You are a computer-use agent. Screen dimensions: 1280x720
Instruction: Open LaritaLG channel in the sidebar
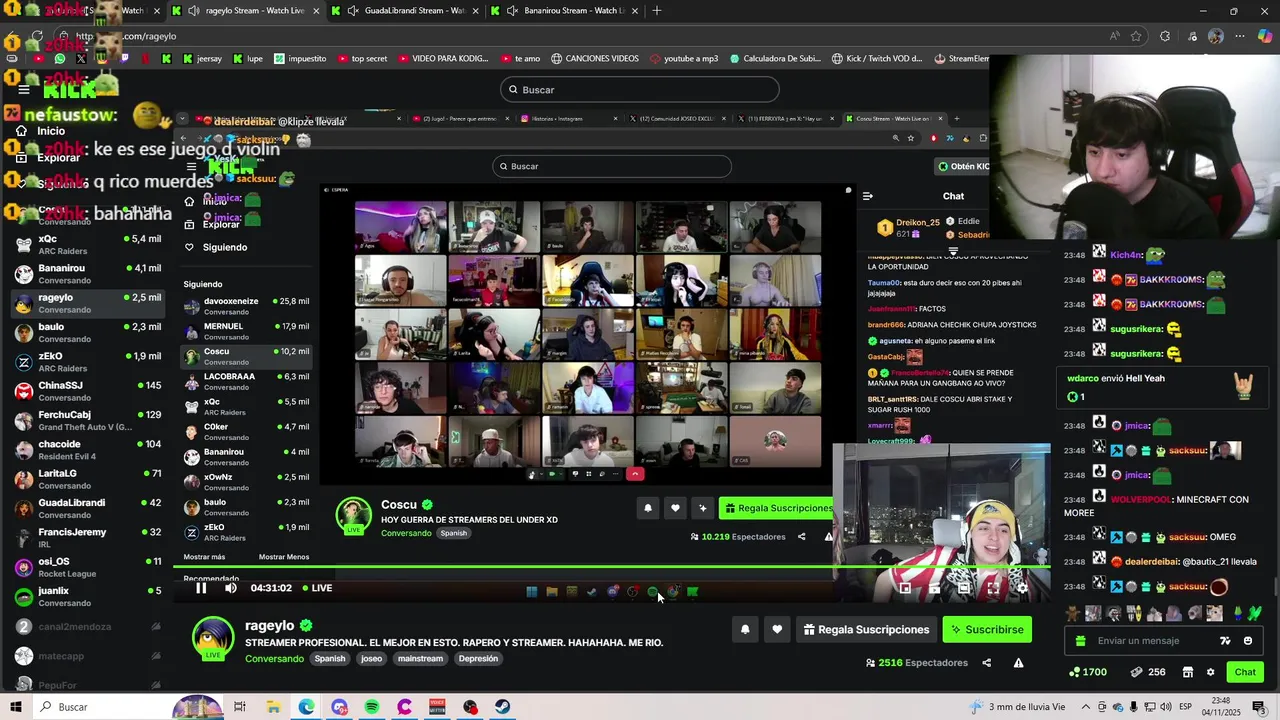pos(88,479)
